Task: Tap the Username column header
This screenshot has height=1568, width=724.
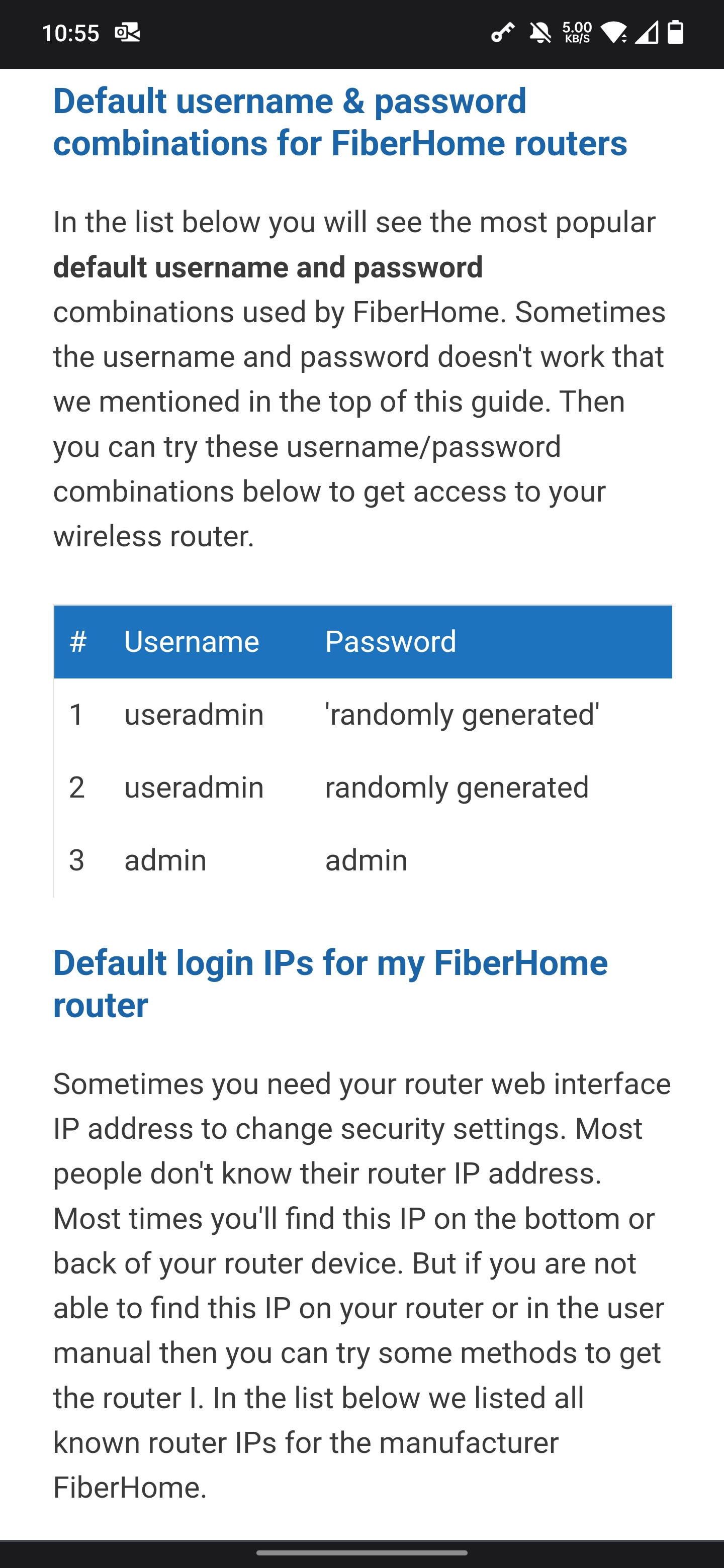Action: [x=192, y=642]
